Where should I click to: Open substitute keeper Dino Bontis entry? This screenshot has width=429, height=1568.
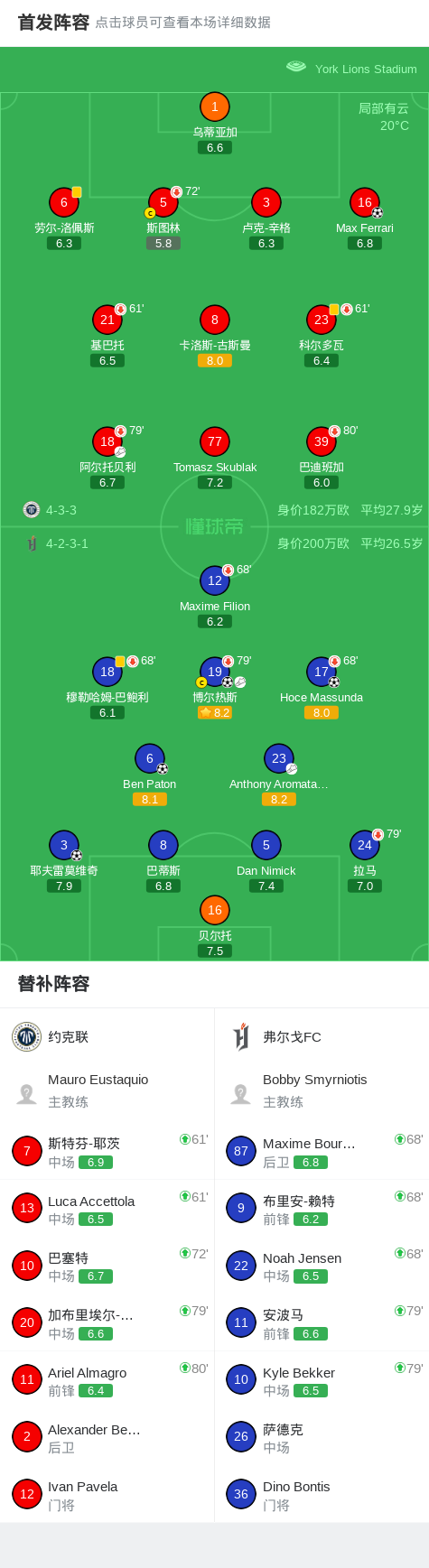coord(322,1494)
